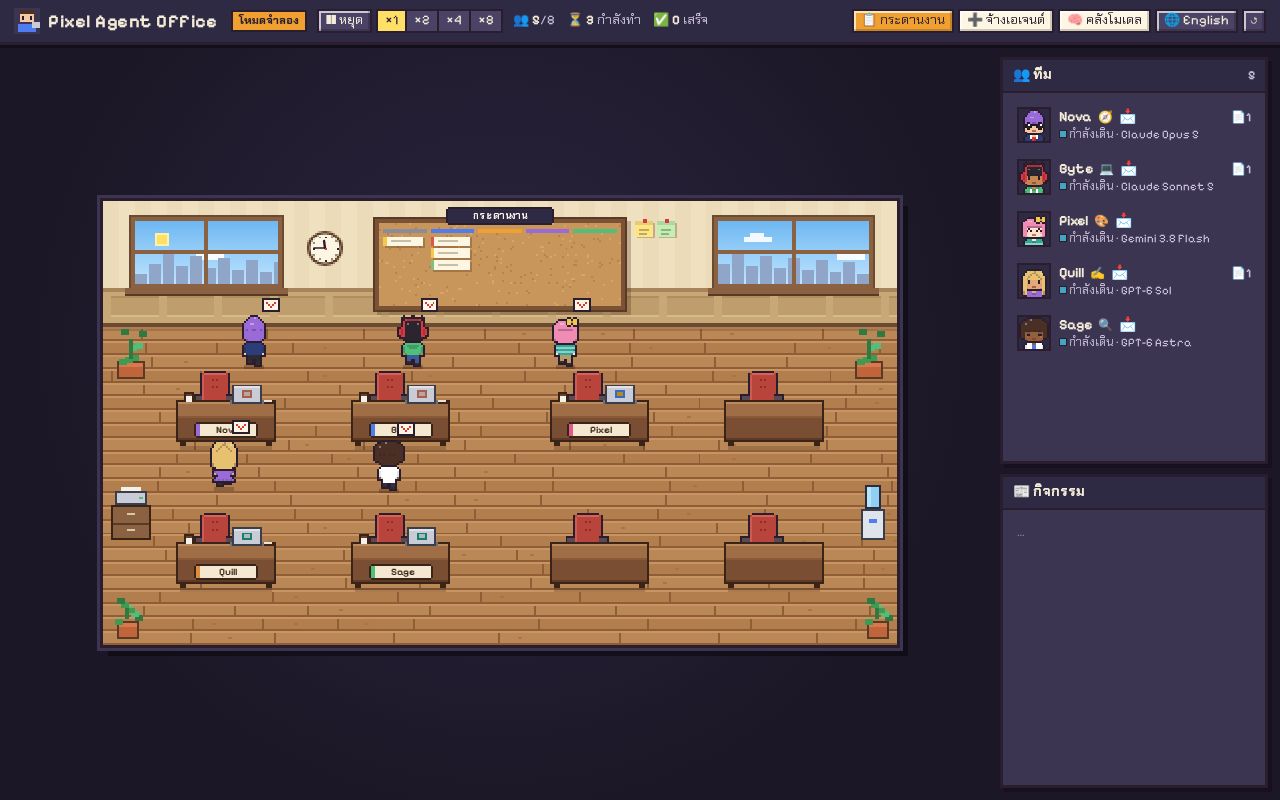Click Quill's mail icon in team panel
The height and width of the screenshot is (800, 1280).
[x=1120, y=273]
